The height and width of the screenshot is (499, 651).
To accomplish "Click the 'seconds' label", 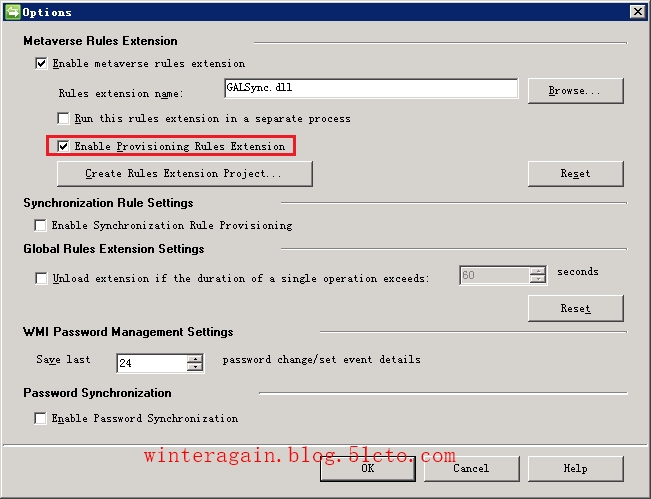I will pyautogui.click(x=578, y=272).
